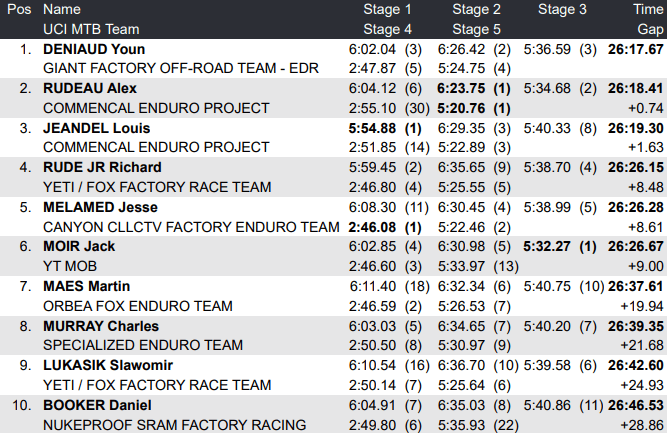
Task: Select the GIANT FACTORY OFF-ROAD TEAM - EDR team
Action: [x=174, y=68]
